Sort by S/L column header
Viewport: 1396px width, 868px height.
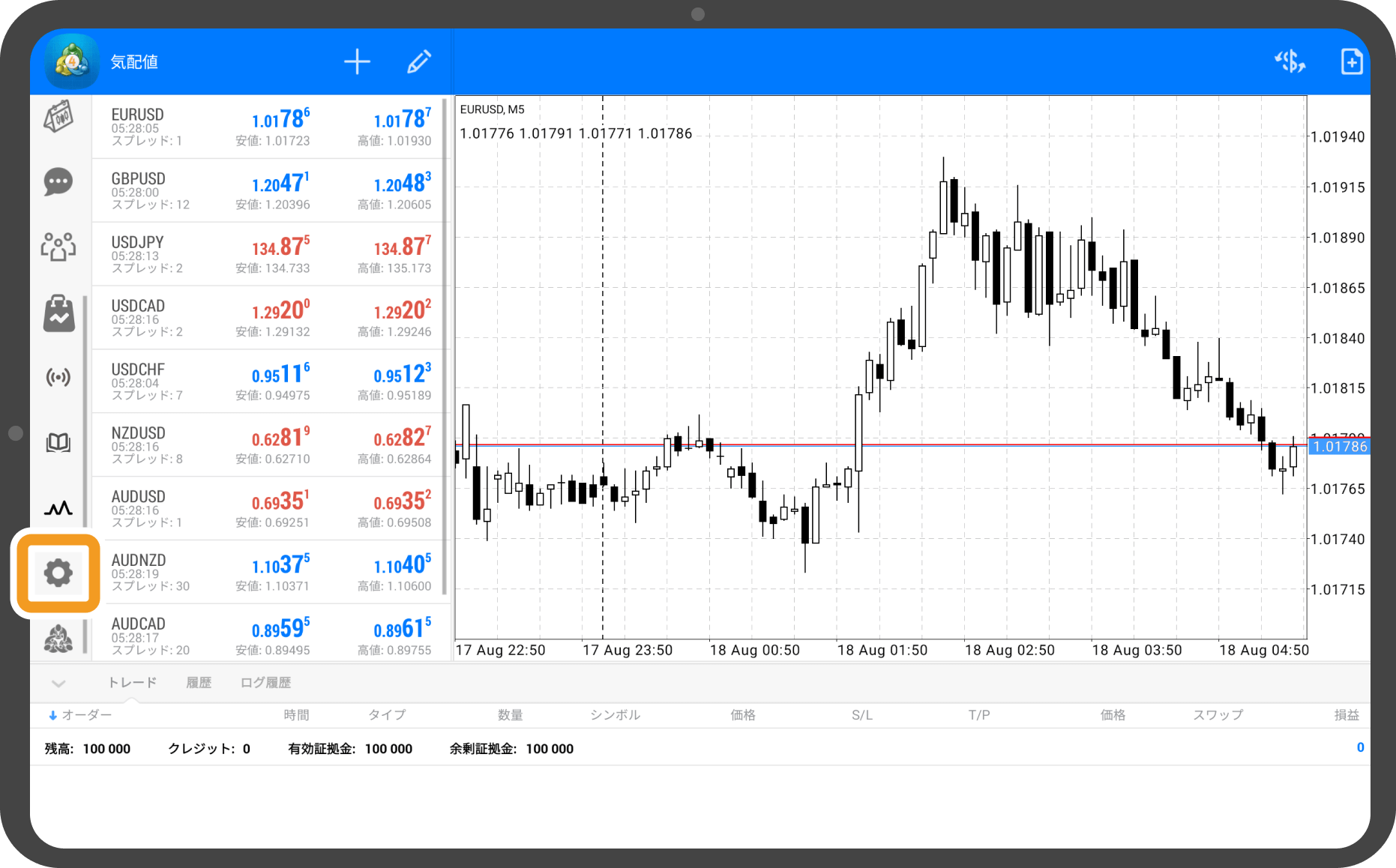point(862,715)
